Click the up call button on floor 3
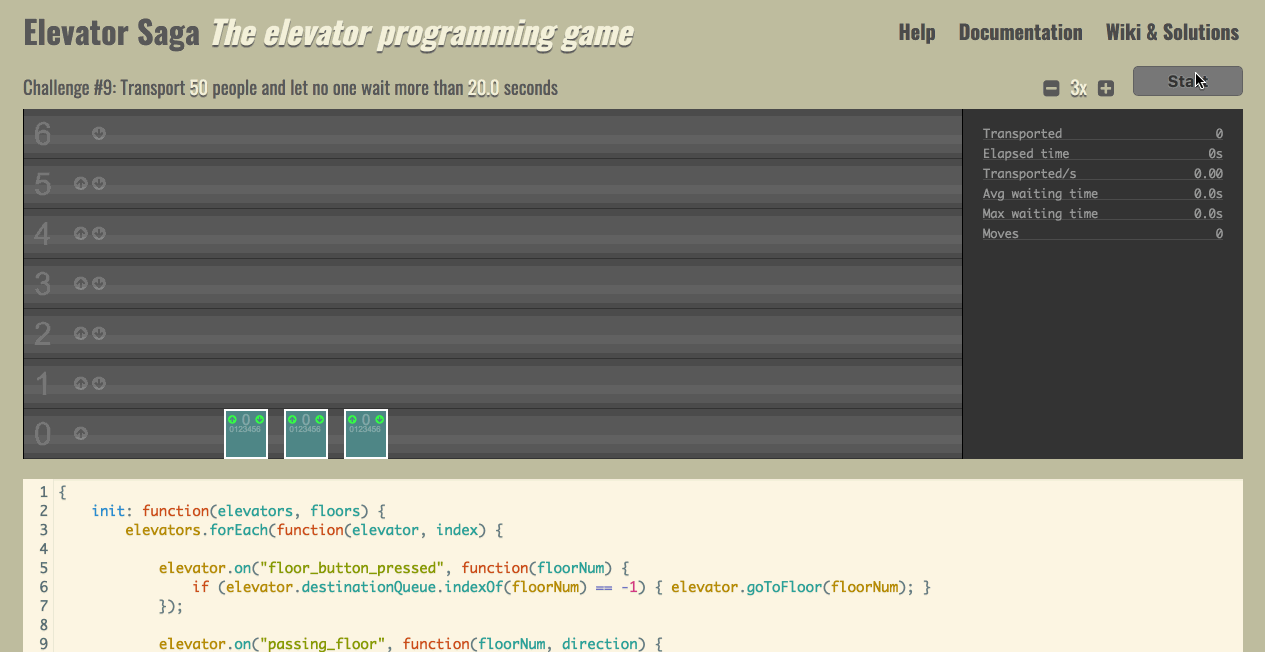Viewport: 1265px width, 652px height. pyautogui.click(x=81, y=283)
